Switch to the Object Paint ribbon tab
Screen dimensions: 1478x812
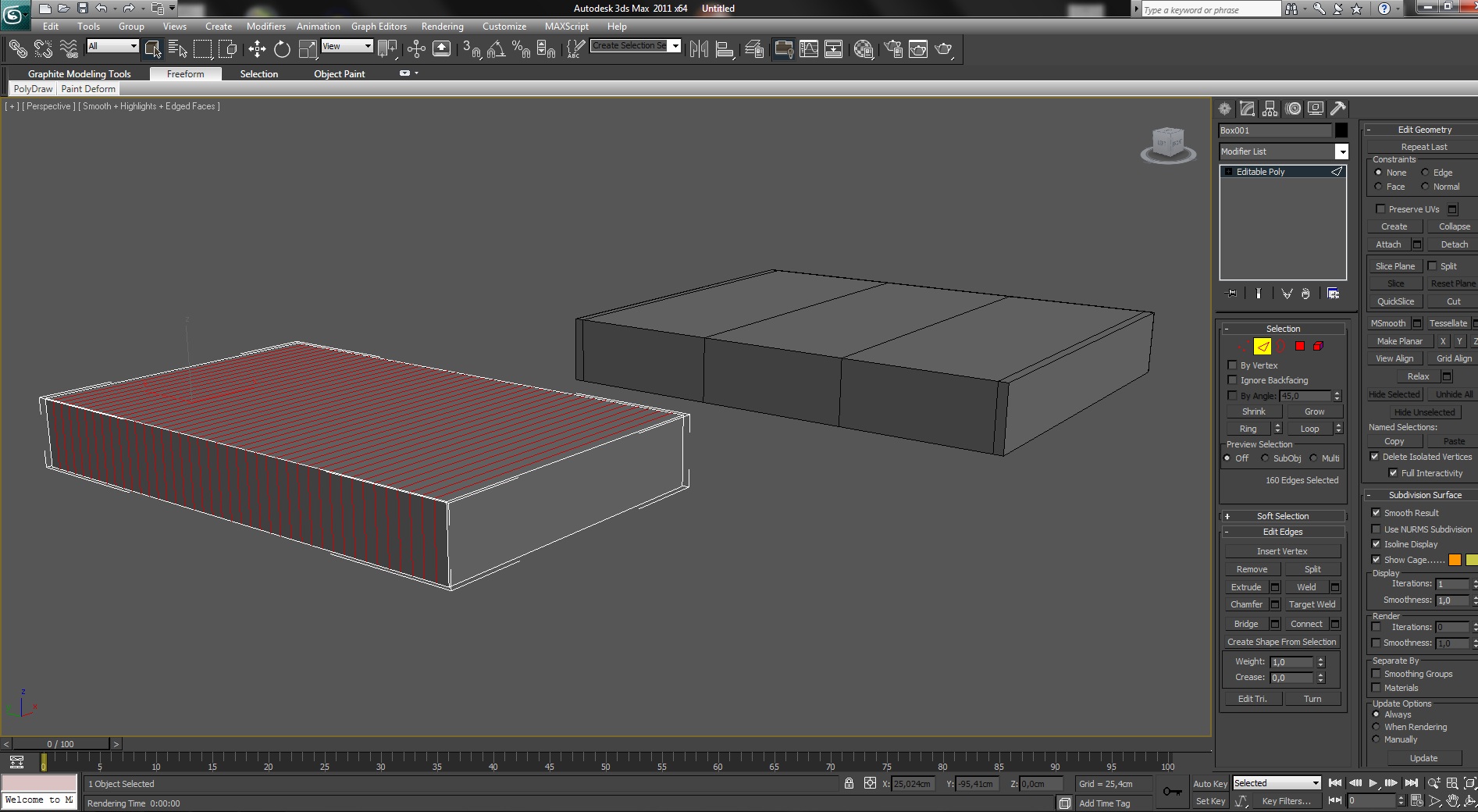coord(340,74)
